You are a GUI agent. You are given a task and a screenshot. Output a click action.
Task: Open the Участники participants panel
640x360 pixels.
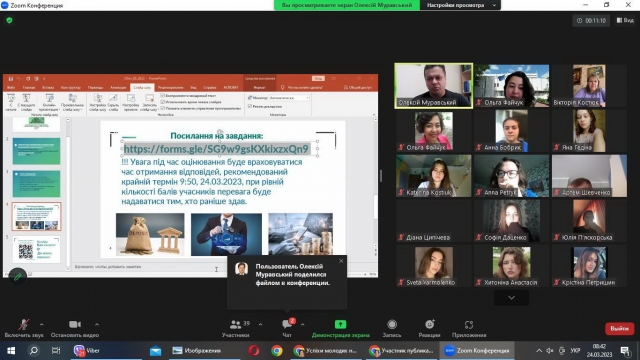click(236, 328)
